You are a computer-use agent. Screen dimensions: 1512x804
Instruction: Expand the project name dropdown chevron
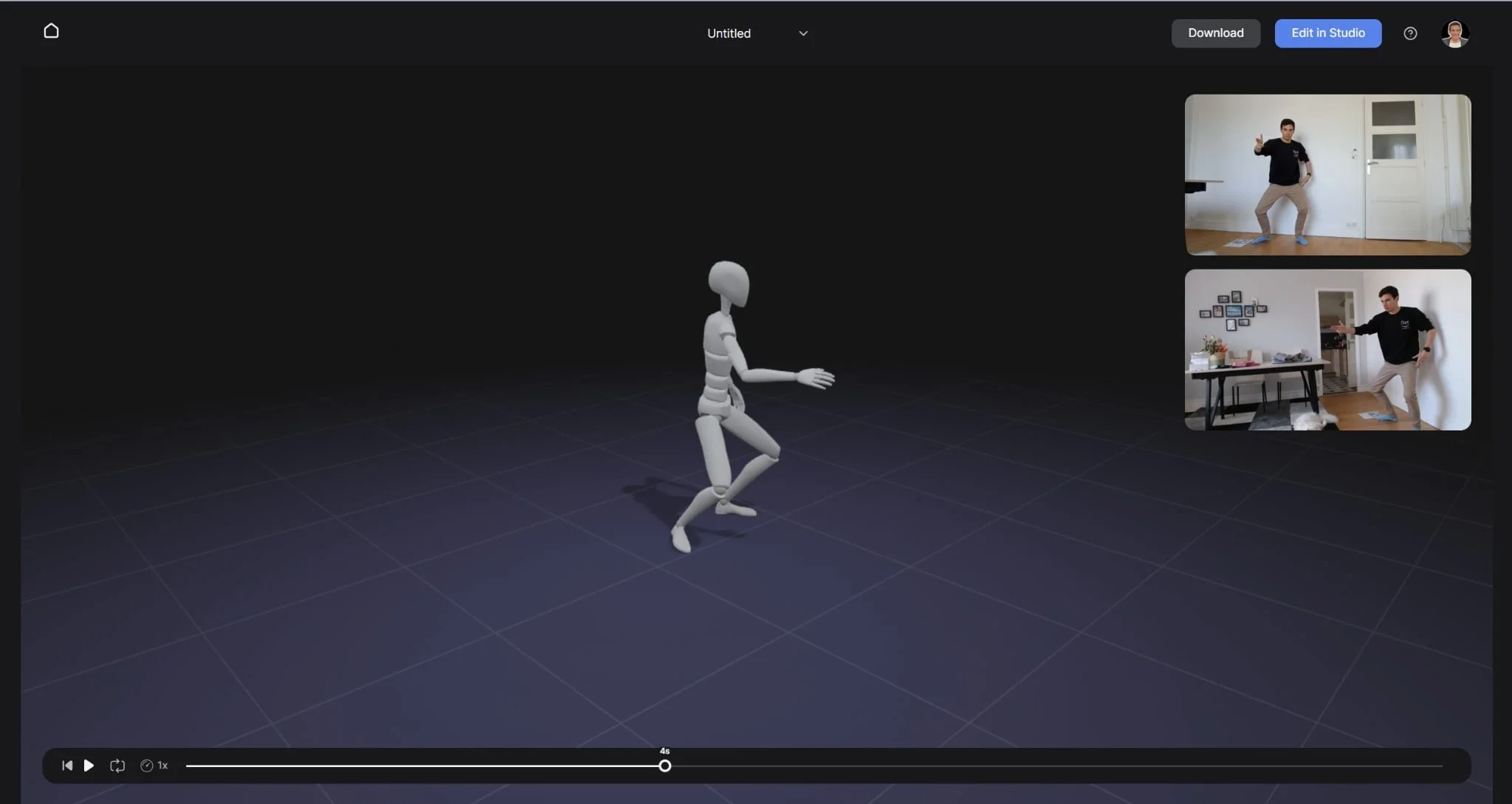tap(803, 33)
